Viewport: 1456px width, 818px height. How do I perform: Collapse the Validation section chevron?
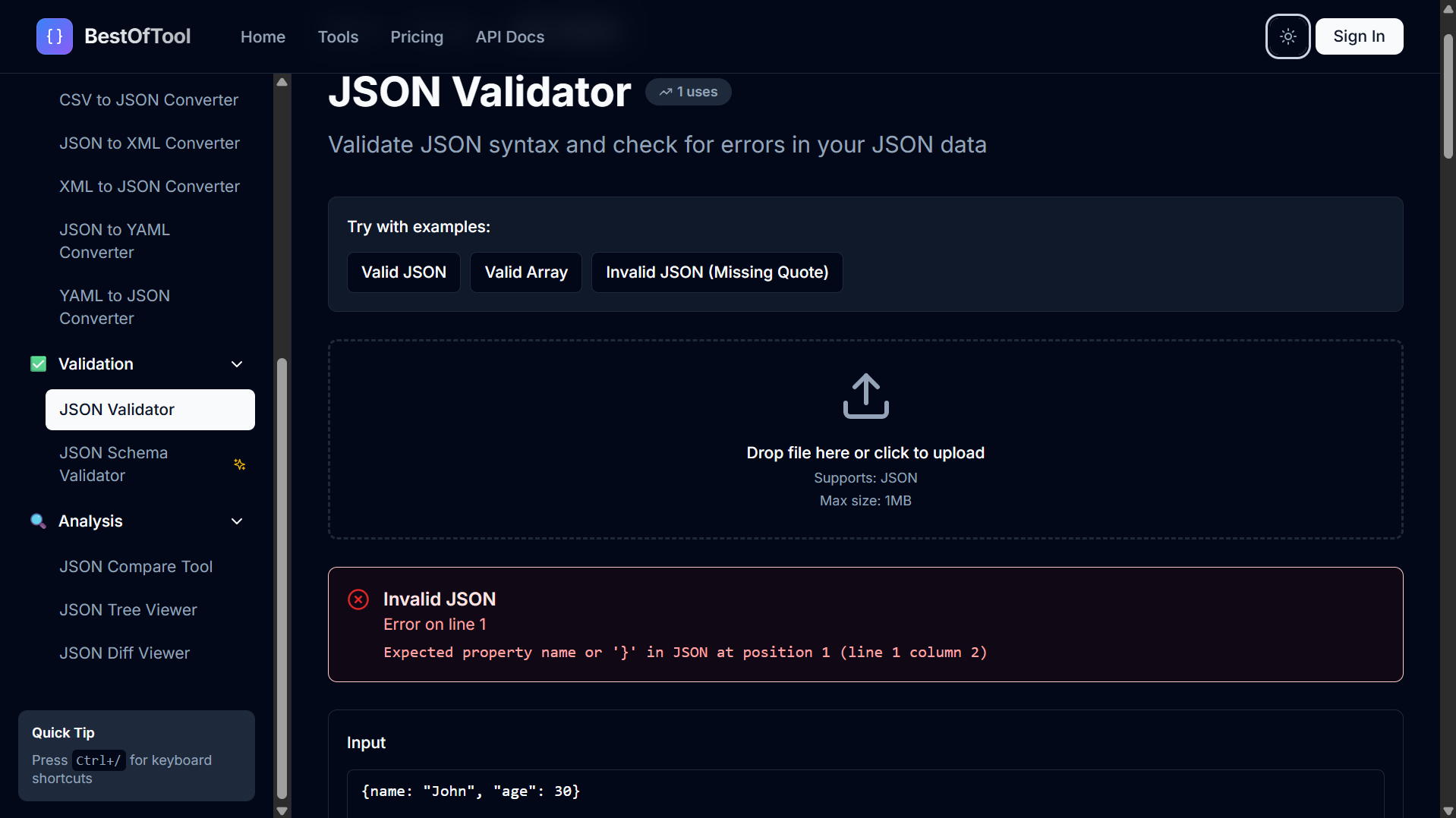[237, 364]
